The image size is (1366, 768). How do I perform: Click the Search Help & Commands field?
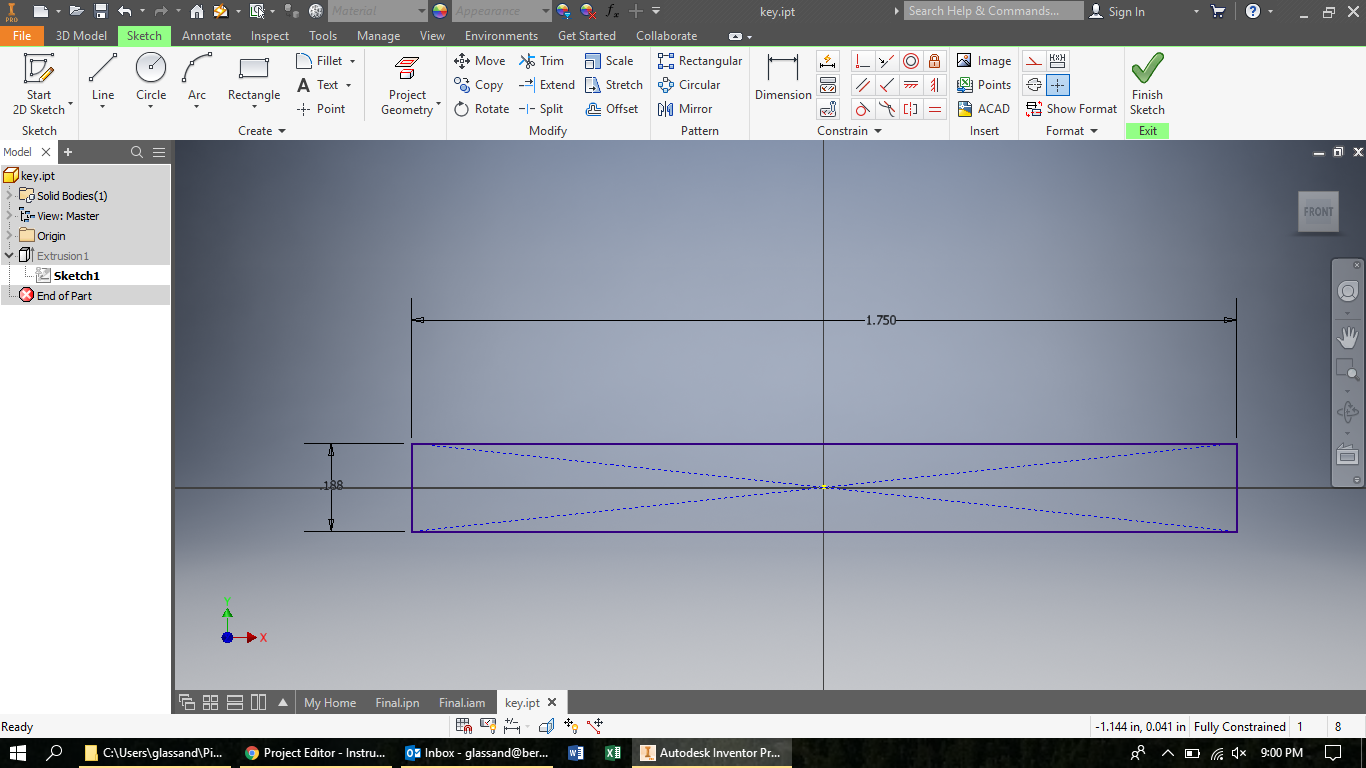994,11
